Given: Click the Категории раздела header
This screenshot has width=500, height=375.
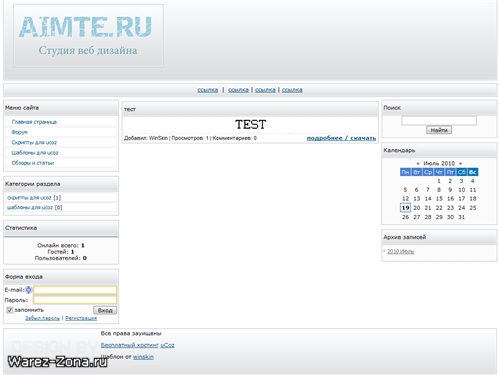Looking at the screenshot, I should tap(61, 184).
